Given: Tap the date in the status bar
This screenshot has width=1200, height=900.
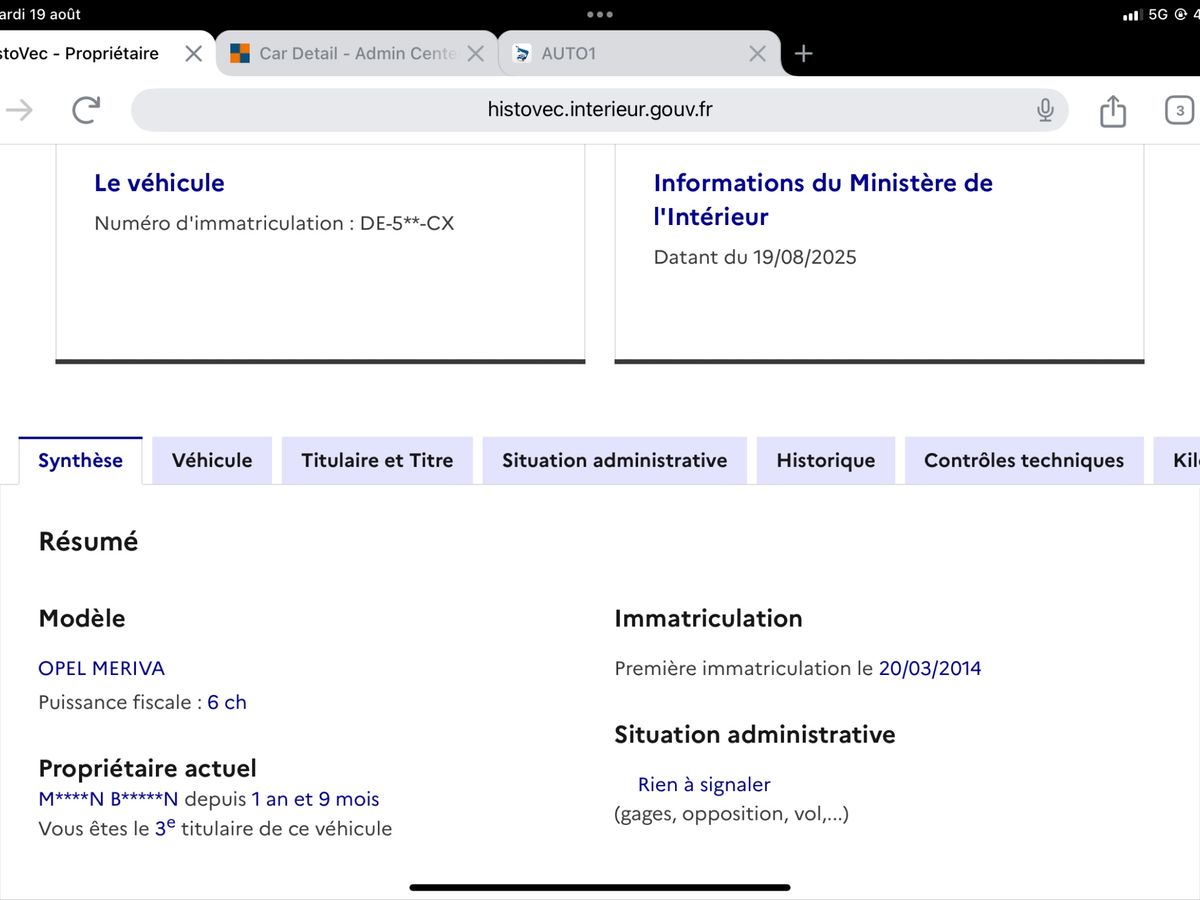Looking at the screenshot, I should point(41,14).
